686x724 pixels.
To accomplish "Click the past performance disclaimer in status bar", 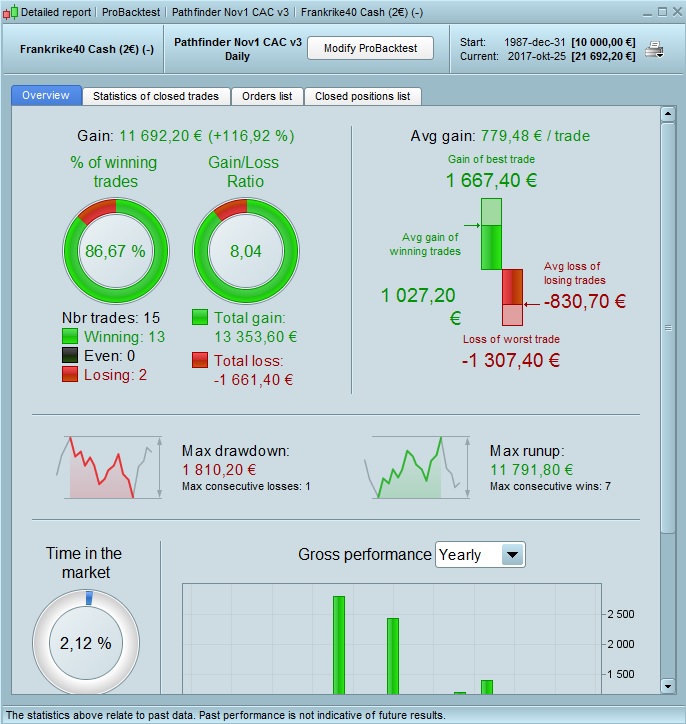I will pos(226,715).
